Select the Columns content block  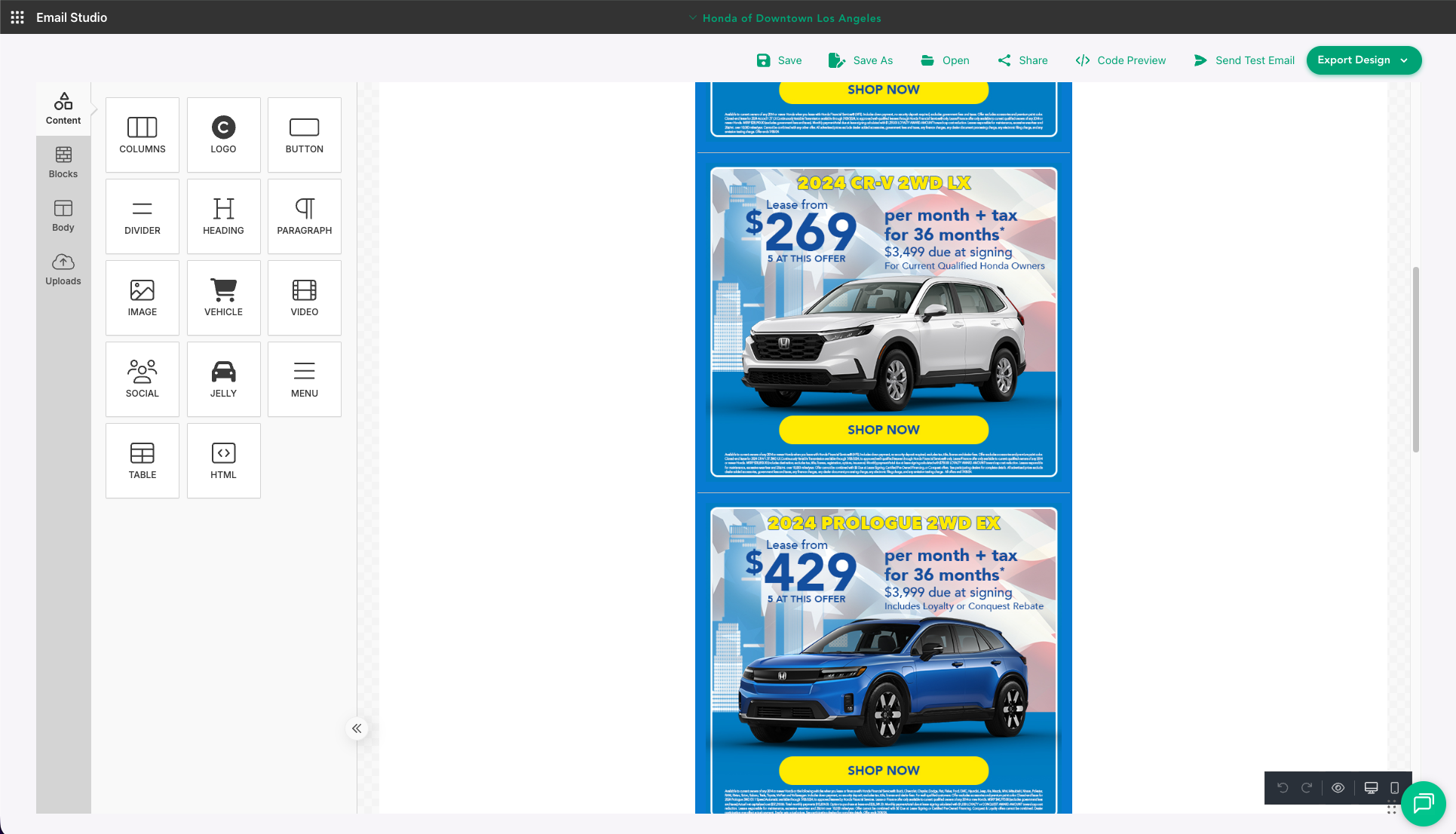[143, 135]
